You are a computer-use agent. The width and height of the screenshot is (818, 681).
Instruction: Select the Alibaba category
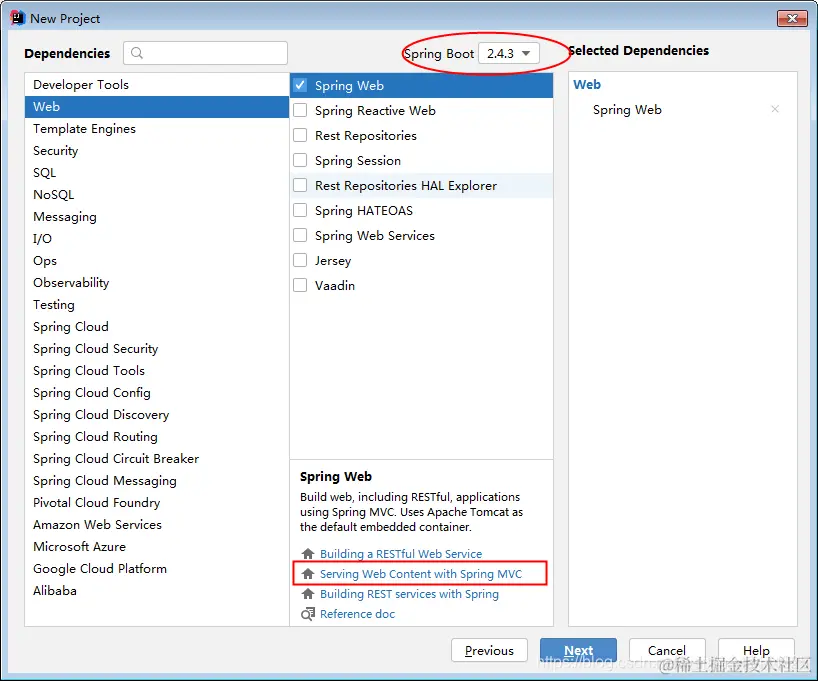pos(157,591)
